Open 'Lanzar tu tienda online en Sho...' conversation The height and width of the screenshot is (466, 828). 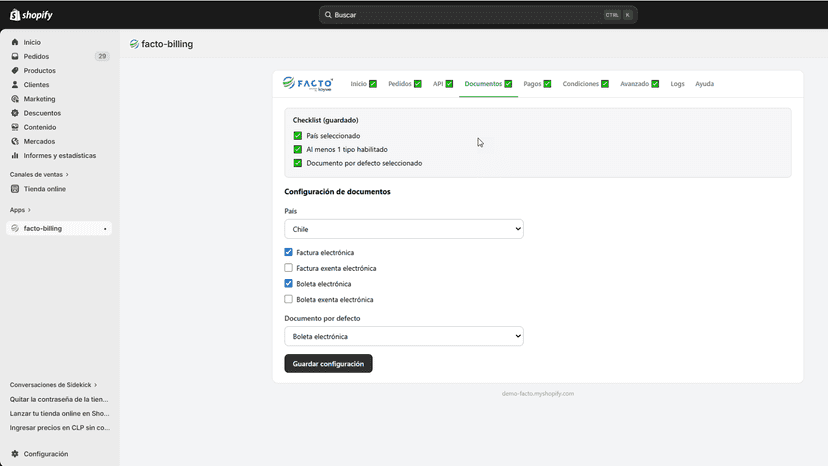(59, 414)
